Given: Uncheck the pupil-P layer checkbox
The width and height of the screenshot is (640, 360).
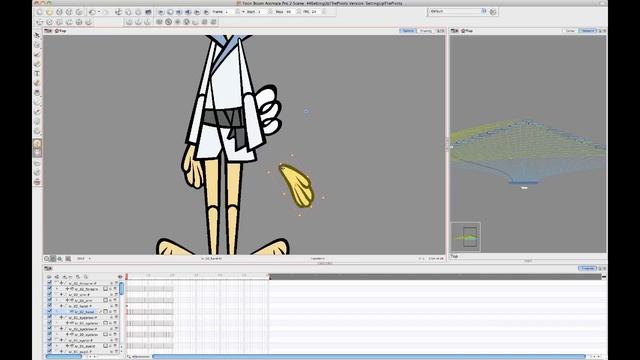Looking at the screenshot, I should coord(49,351).
